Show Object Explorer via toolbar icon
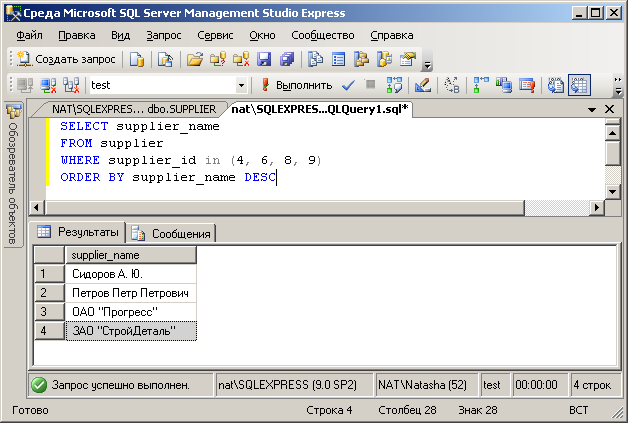Viewport: 628px width, 423px height. coord(361,59)
